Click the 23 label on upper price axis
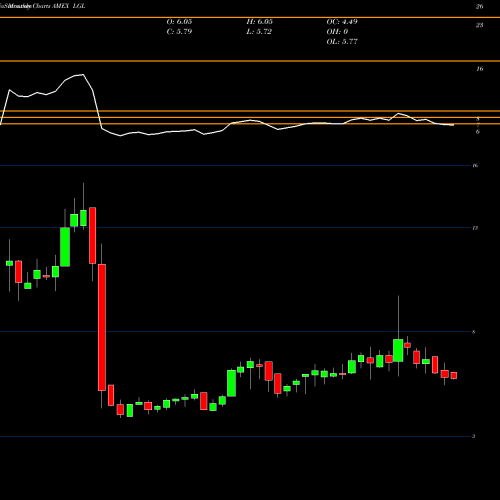 click(479, 25)
